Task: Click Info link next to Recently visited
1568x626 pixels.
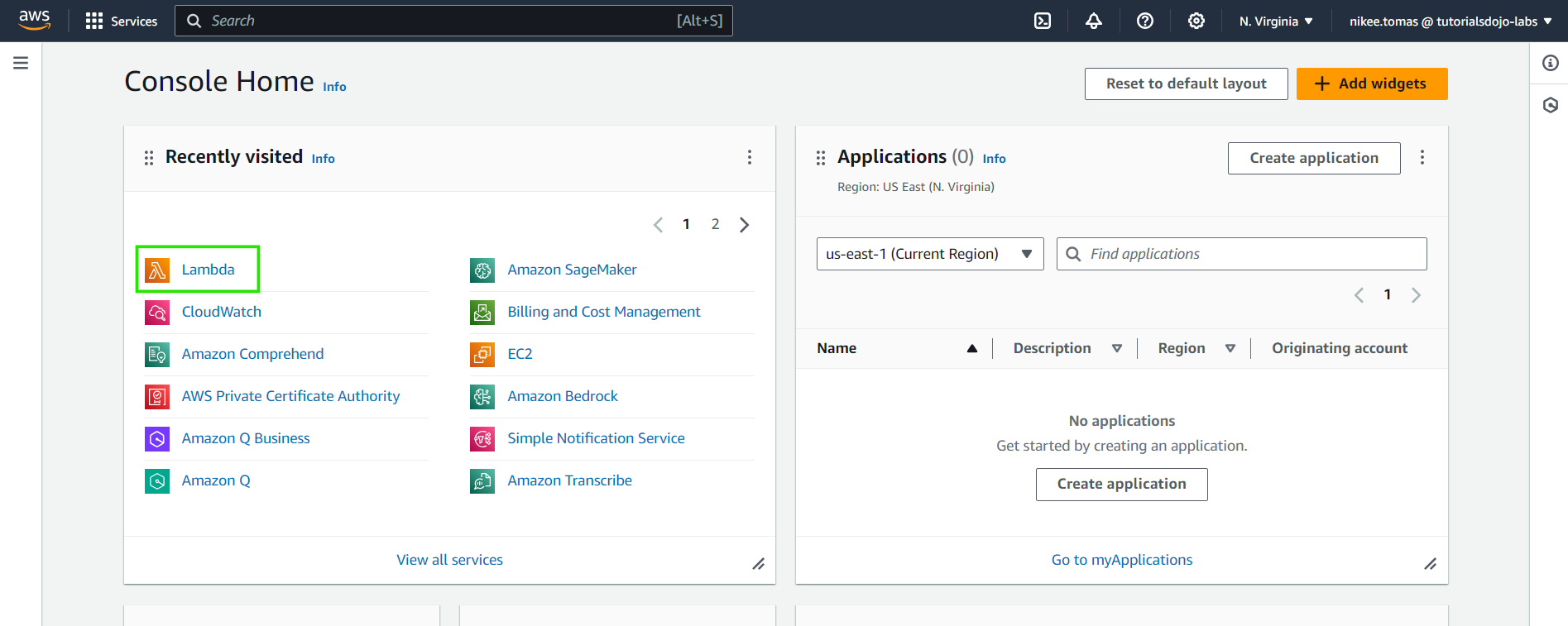Action: coord(323,159)
